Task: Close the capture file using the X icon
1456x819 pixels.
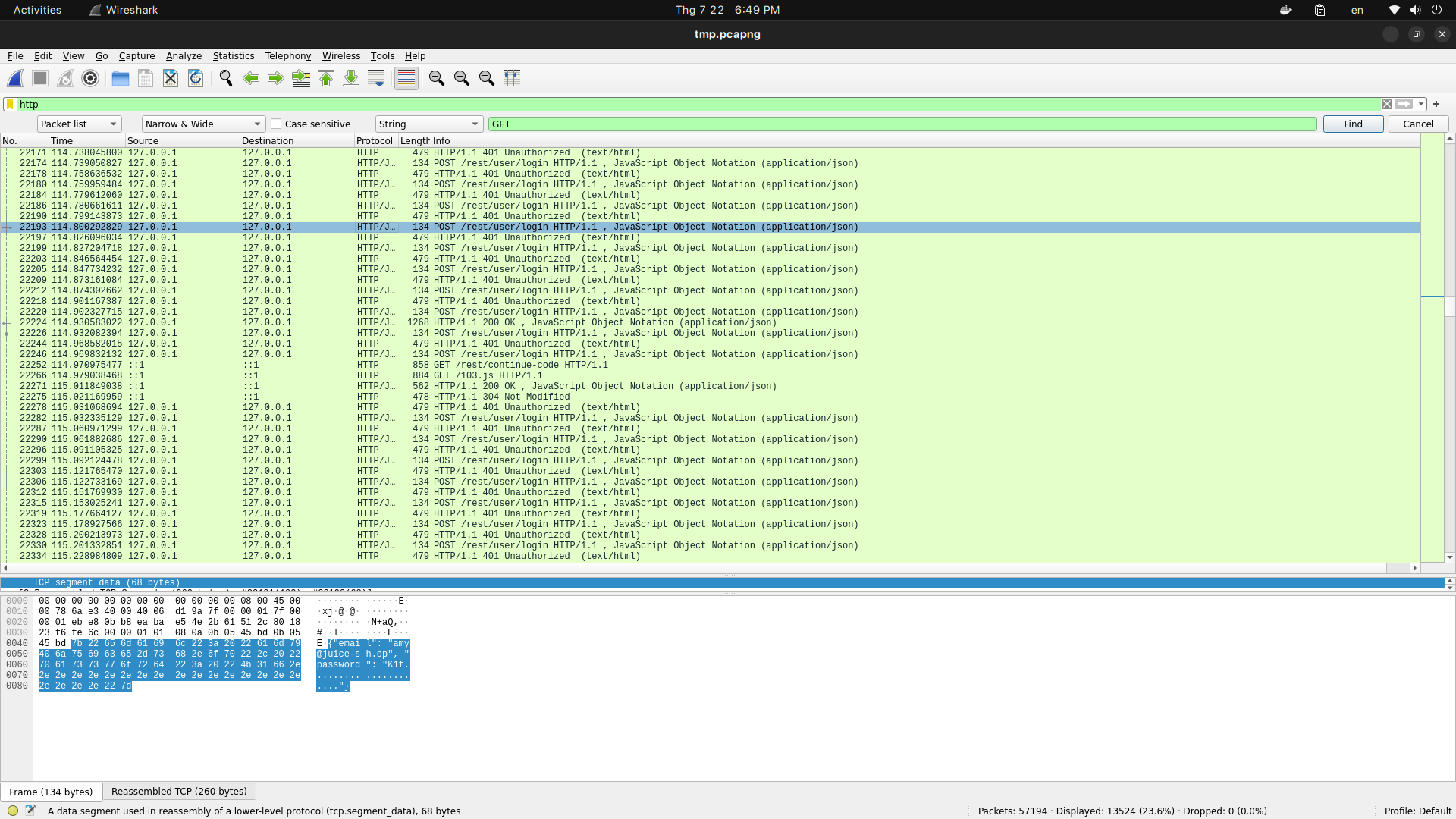Action: [170, 78]
